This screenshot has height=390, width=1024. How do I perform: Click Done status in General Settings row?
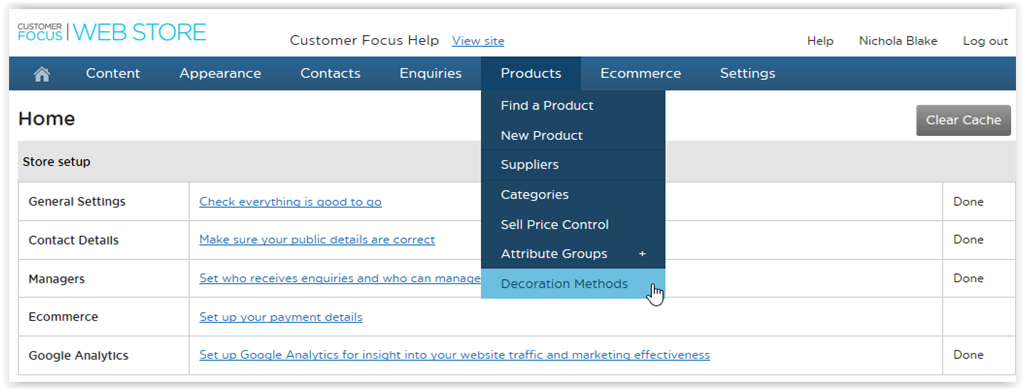[x=968, y=202]
